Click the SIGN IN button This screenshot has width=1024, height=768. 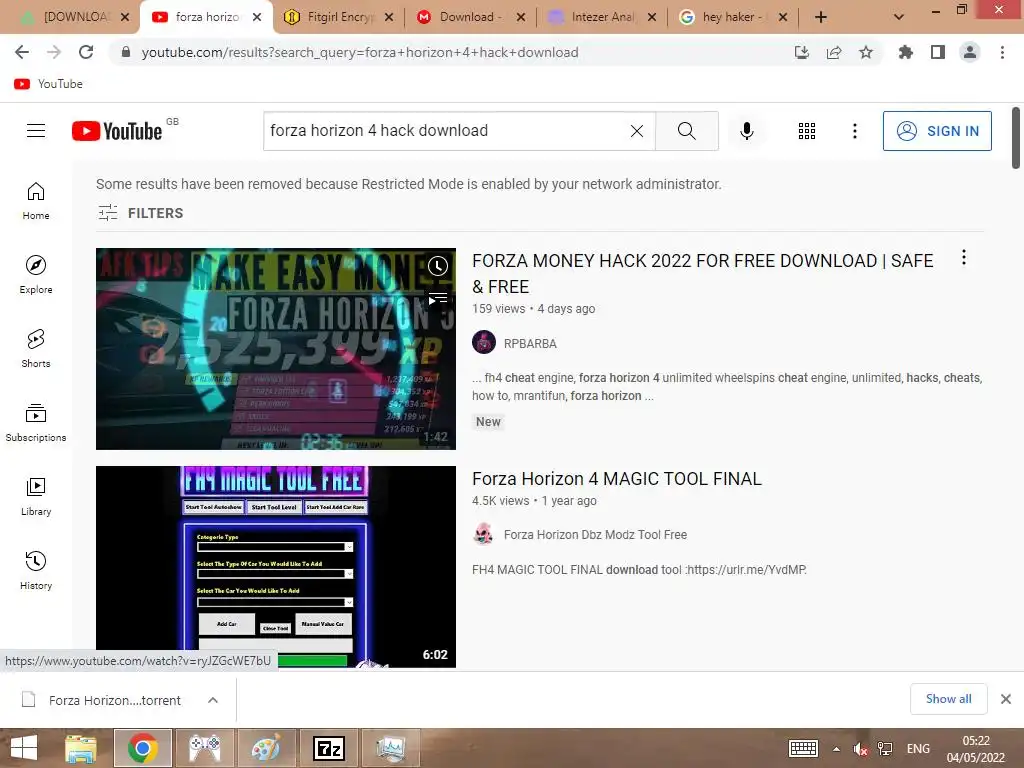(937, 131)
